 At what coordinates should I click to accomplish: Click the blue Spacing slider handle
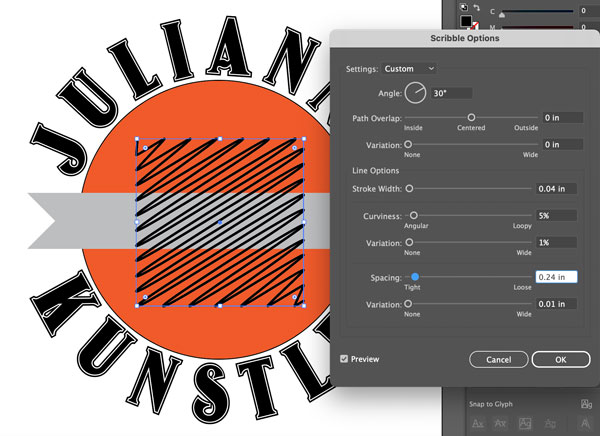coord(415,276)
